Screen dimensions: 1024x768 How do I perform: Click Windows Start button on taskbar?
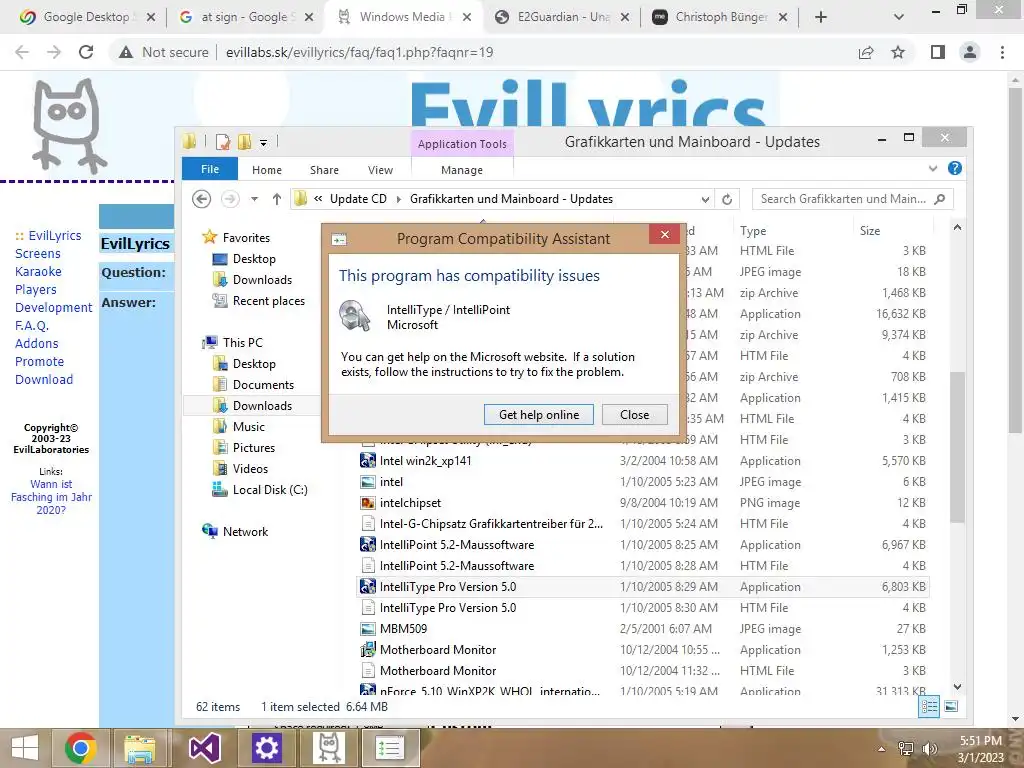point(25,748)
